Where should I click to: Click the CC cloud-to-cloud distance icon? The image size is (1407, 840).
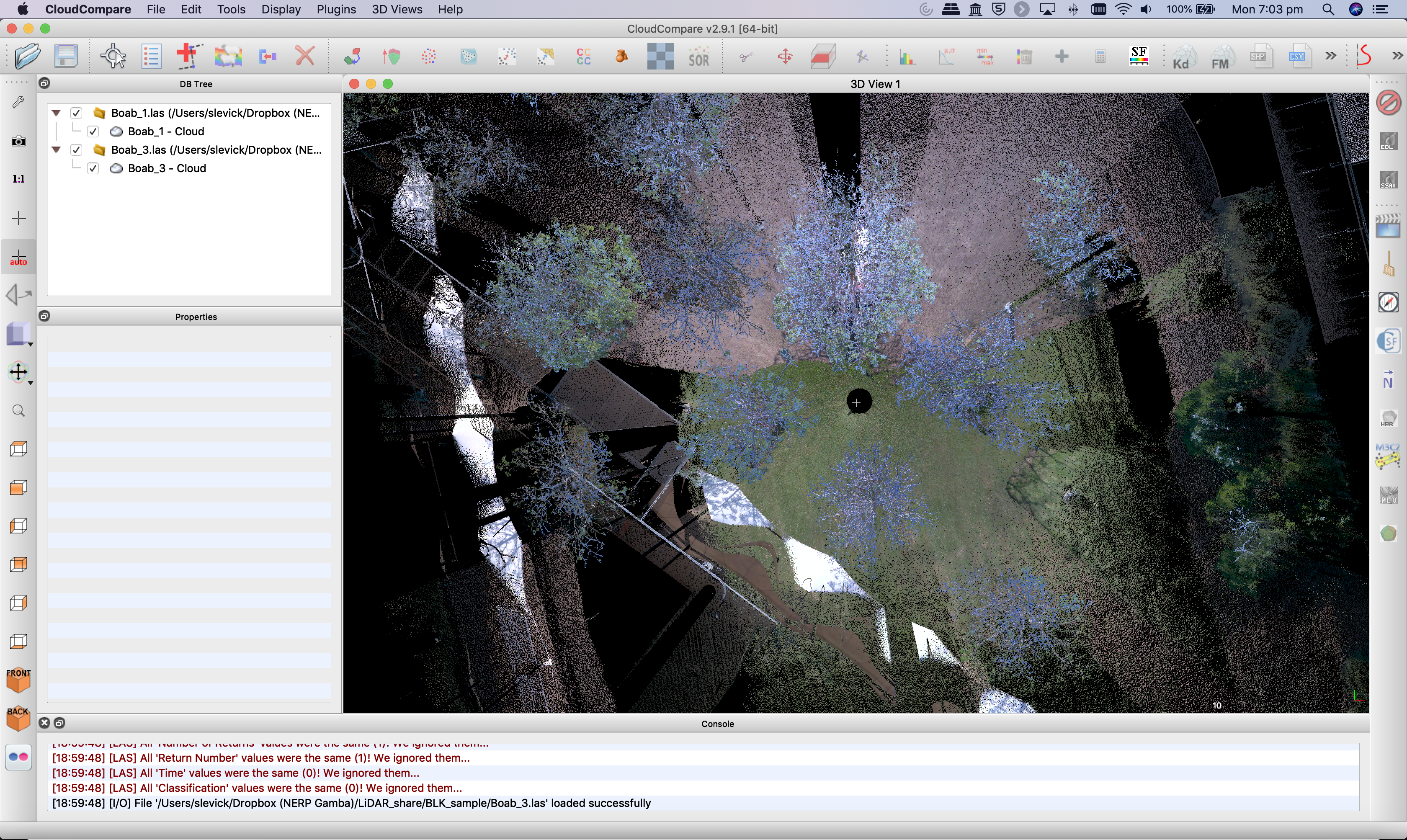coord(583,56)
